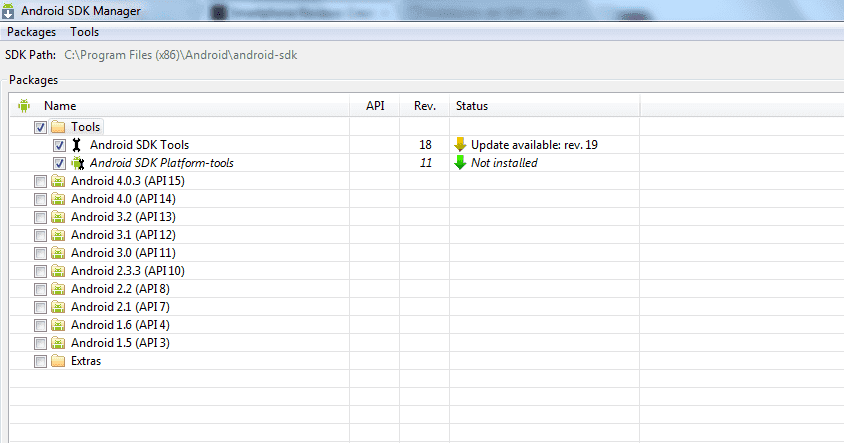Check the Android 1.6 (API 4) checkbox

(x=40, y=326)
